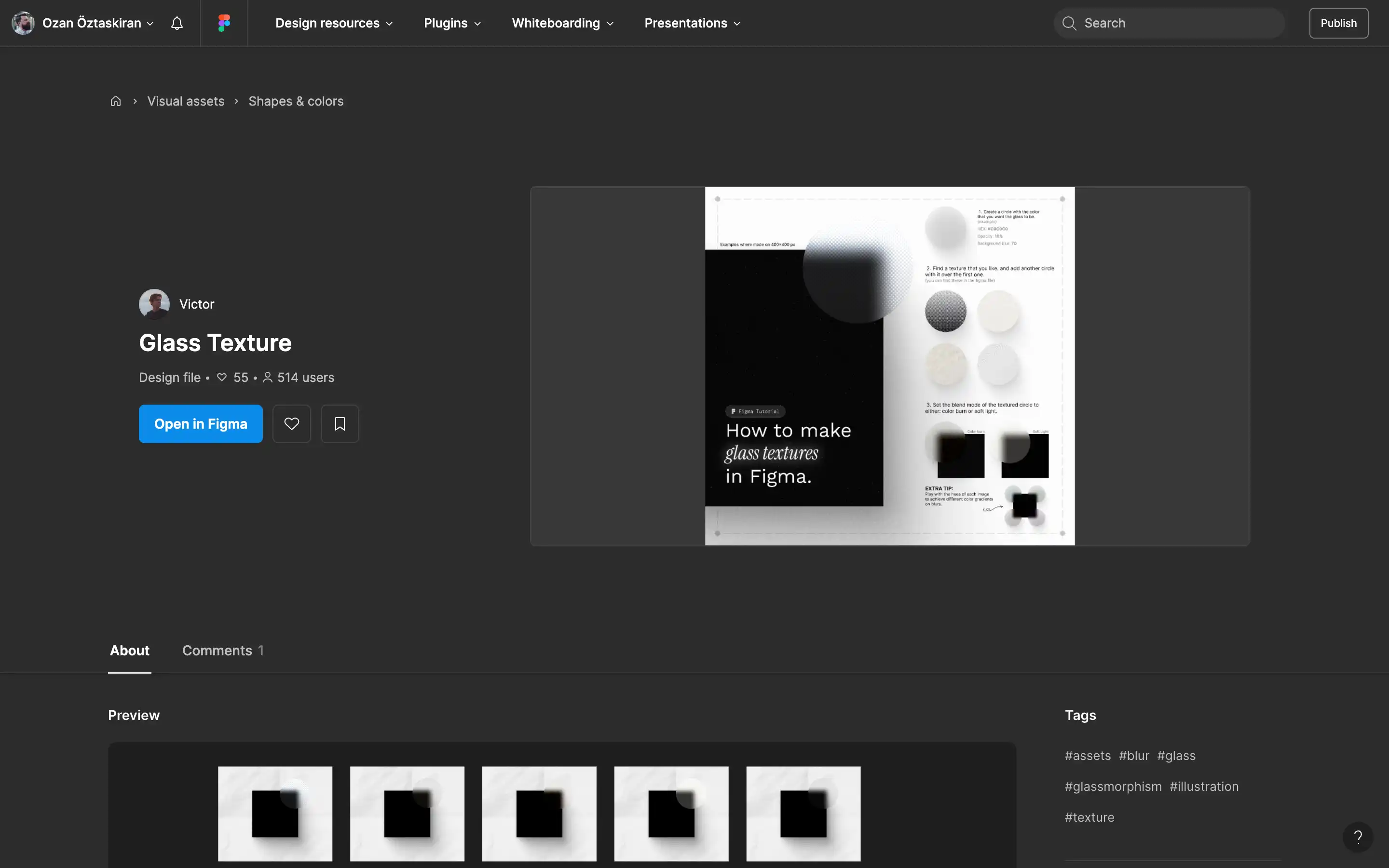This screenshot has height=868, width=1389.
Task: Open the notifications bell
Action: click(x=177, y=23)
